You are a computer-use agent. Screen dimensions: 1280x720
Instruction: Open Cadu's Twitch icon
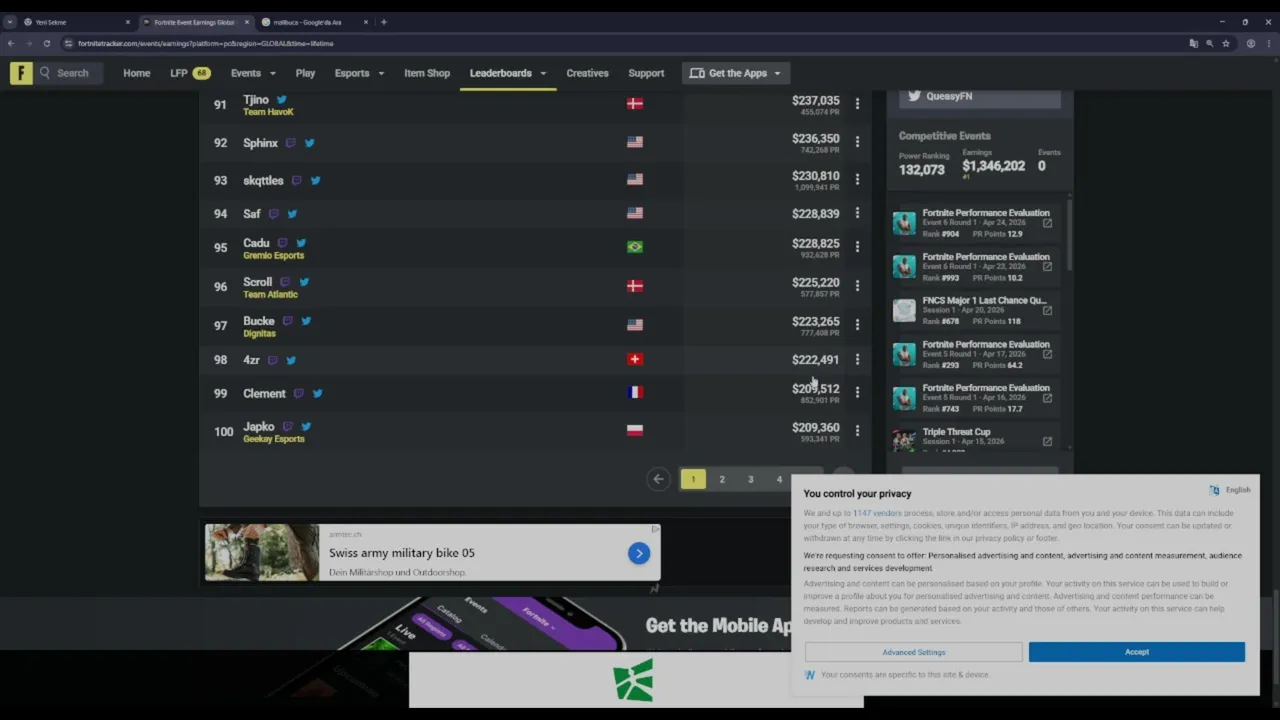(x=282, y=243)
